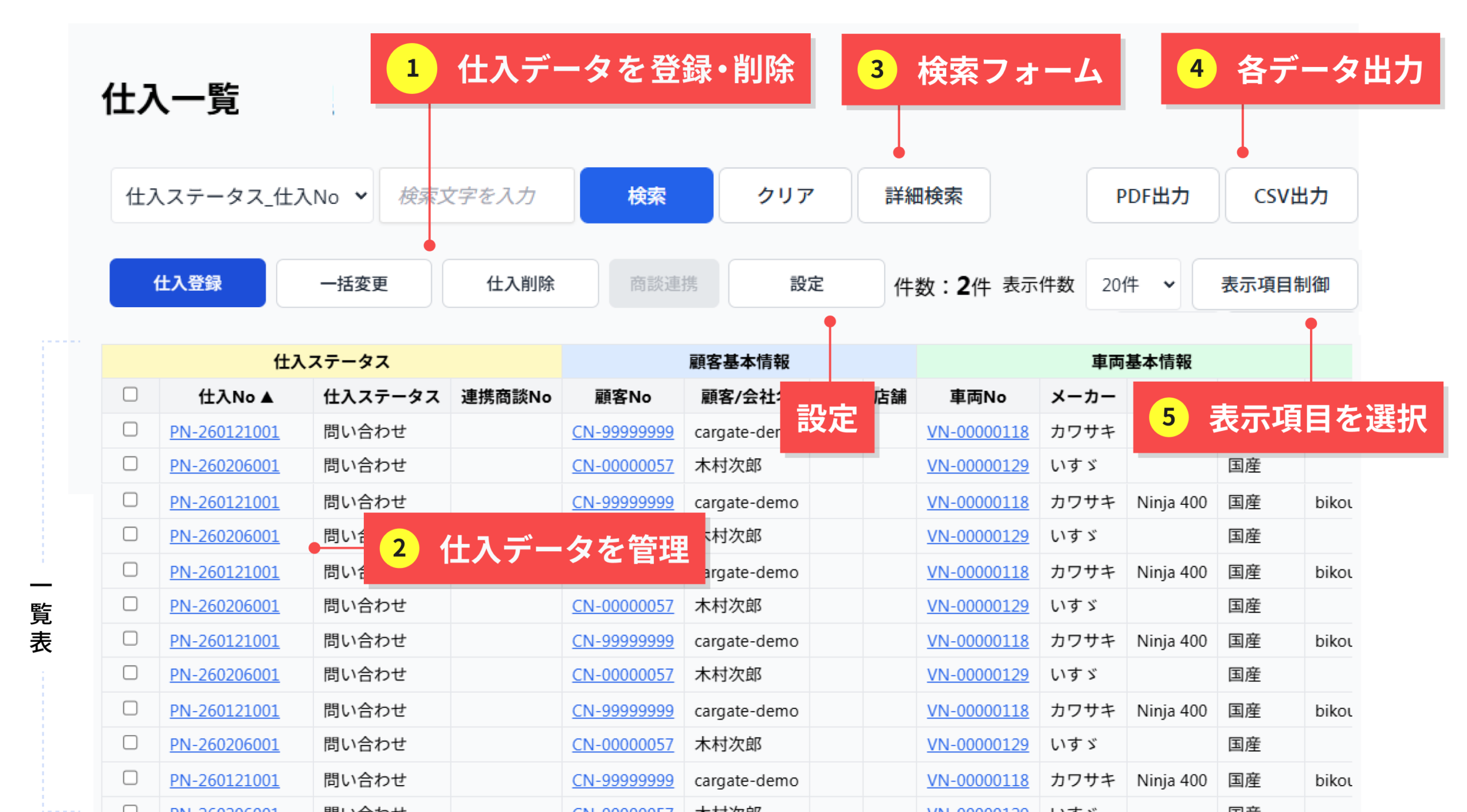Click the 顧客No column header
The width and height of the screenshot is (1467, 812).
[622, 397]
